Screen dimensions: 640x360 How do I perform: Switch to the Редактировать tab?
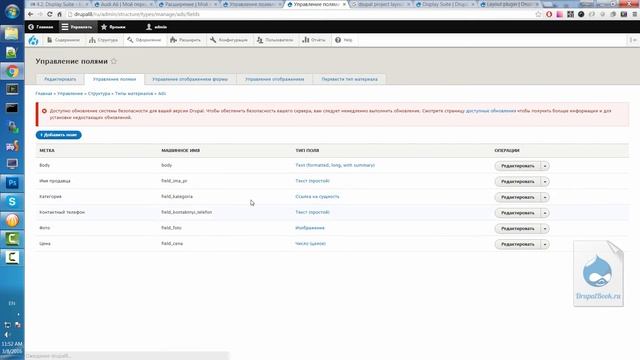coord(60,79)
